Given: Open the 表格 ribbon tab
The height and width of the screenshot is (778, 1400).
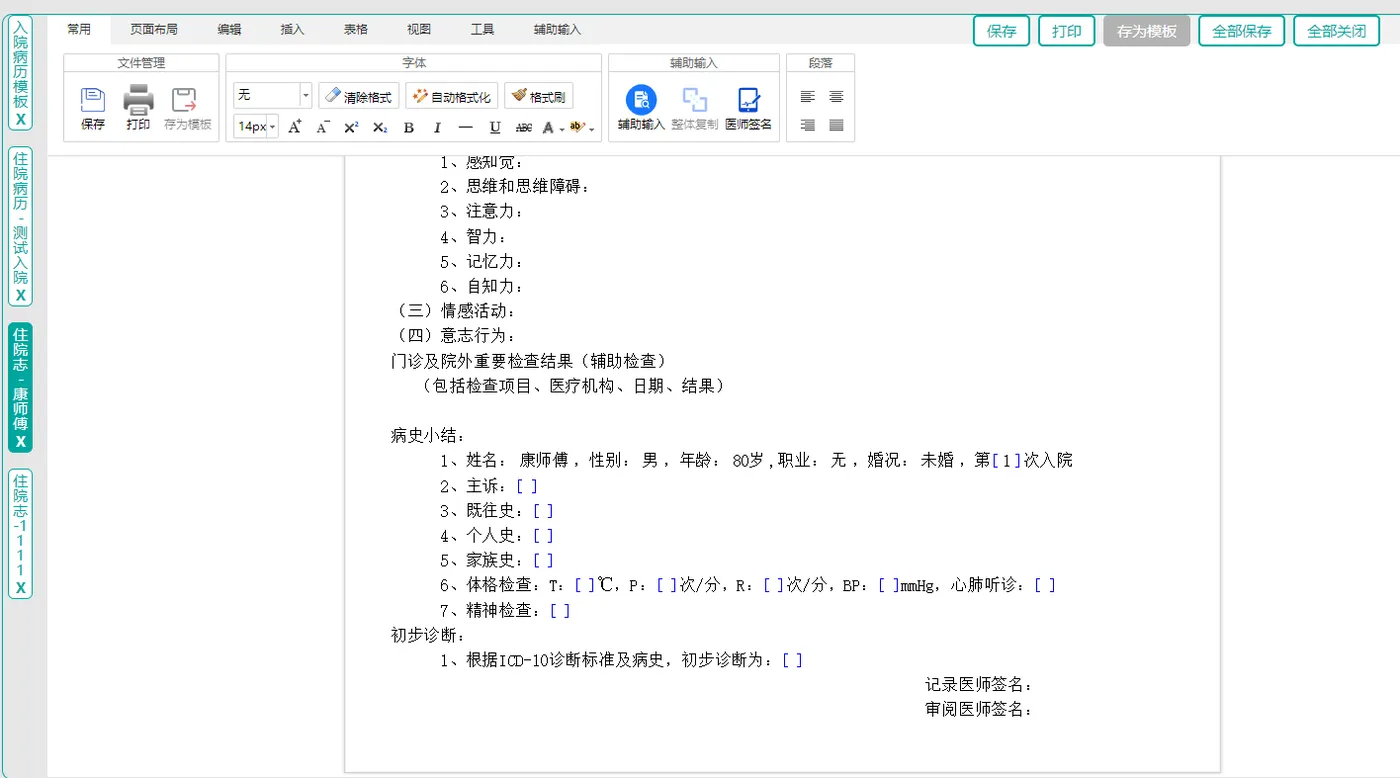Looking at the screenshot, I should [355, 30].
